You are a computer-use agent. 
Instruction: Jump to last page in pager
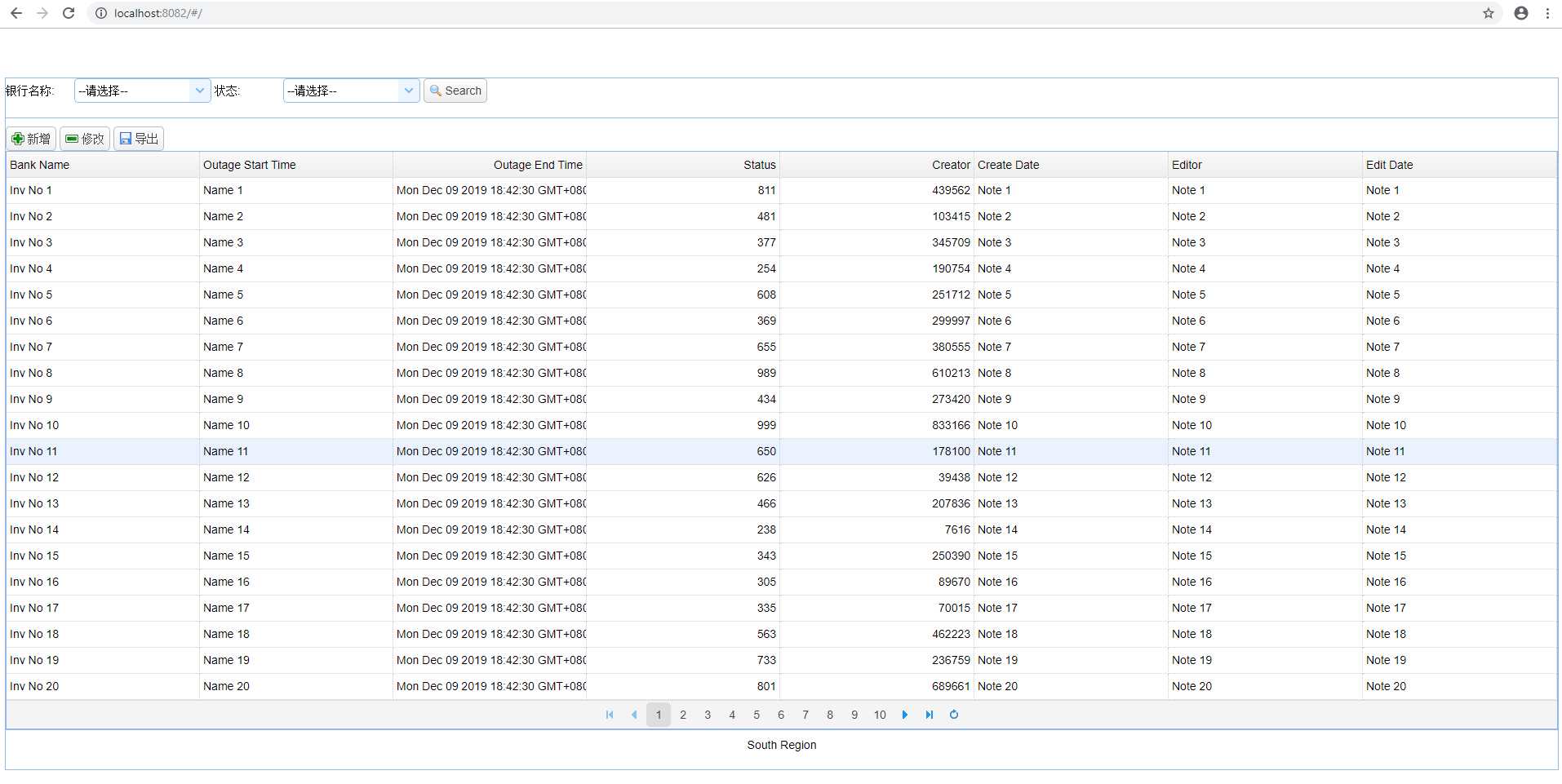click(x=930, y=715)
